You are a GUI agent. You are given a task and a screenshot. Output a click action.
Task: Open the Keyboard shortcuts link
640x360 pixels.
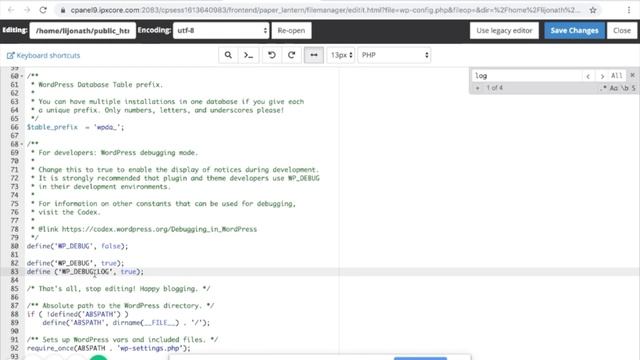point(44,56)
